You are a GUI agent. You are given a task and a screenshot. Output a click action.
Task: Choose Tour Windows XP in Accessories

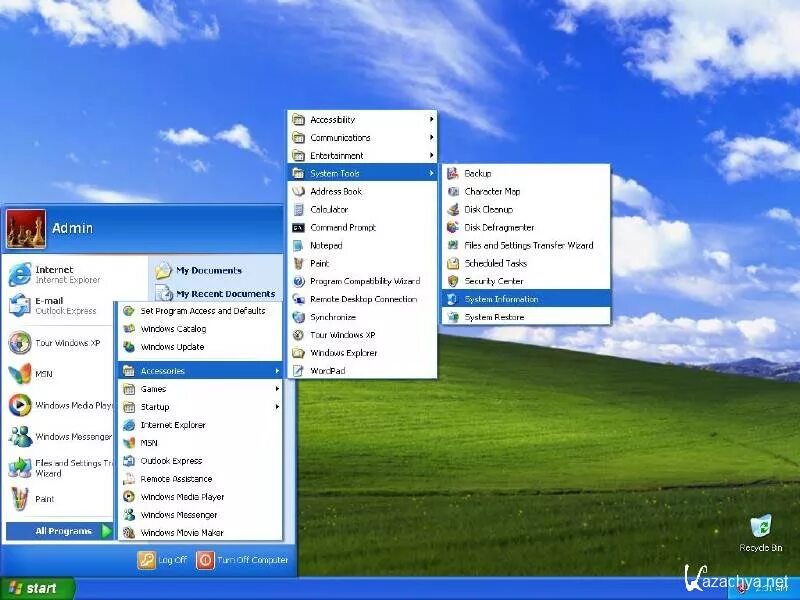[362, 335]
